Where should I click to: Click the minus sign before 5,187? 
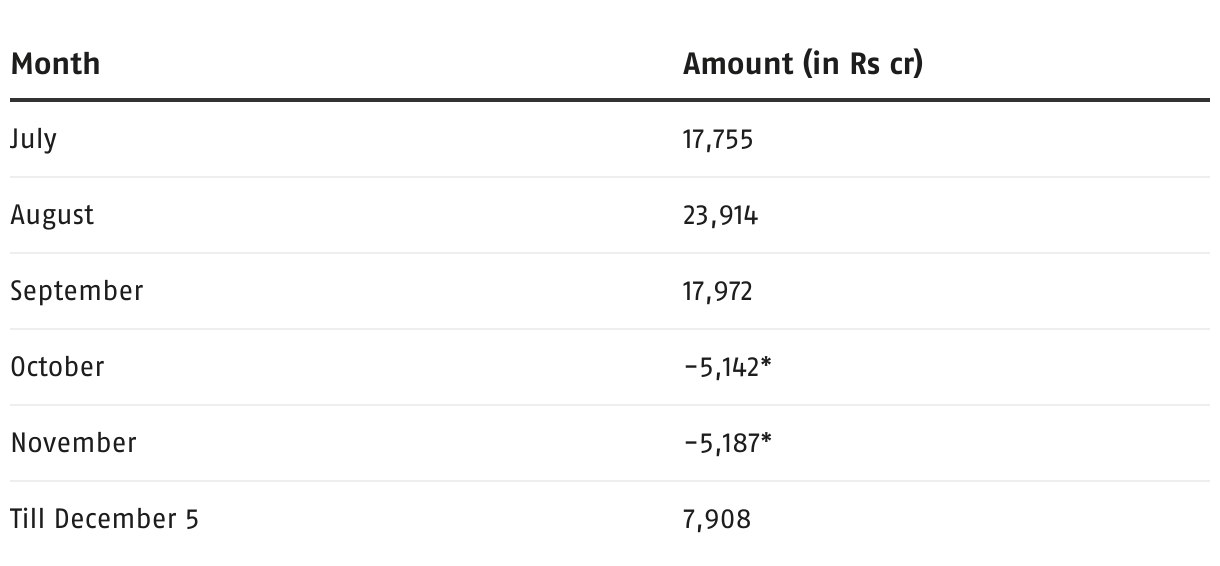coord(690,444)
